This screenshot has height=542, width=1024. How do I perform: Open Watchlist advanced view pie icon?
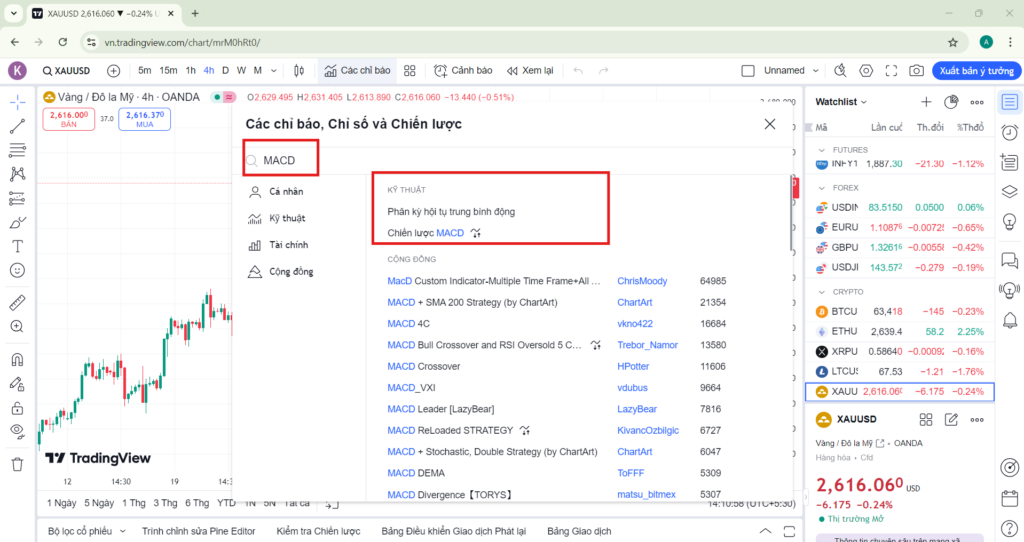951,102
